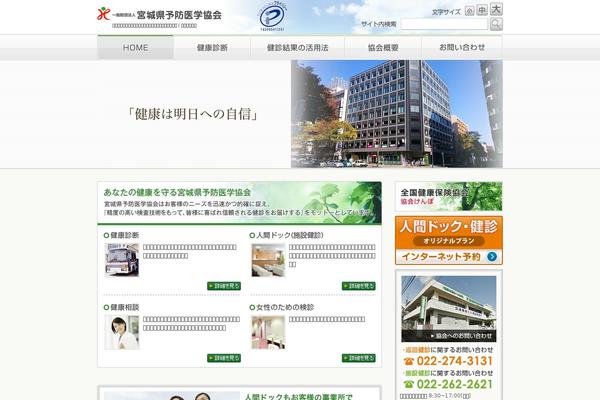
Task: Open the 健康診断 menu tab
Action: coord(212,47)
